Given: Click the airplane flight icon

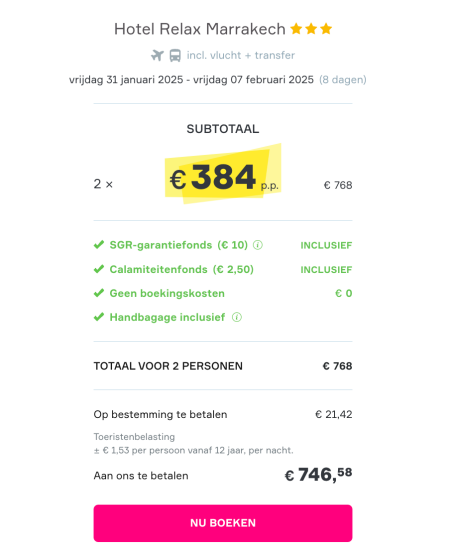Looking at the screenshot, I should (157, 56).
